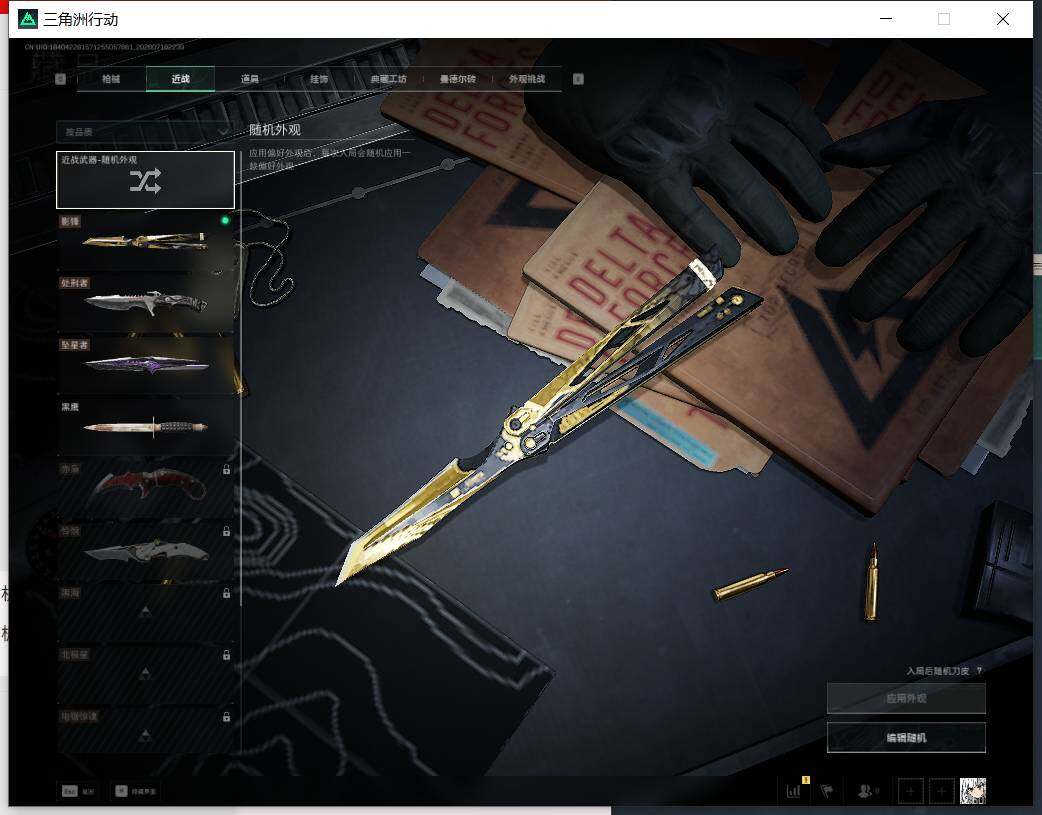The width and height of the screenshot is (1042, 815).
Task: Open the bar-chart stats icon
Action: (x=794, y=790)
